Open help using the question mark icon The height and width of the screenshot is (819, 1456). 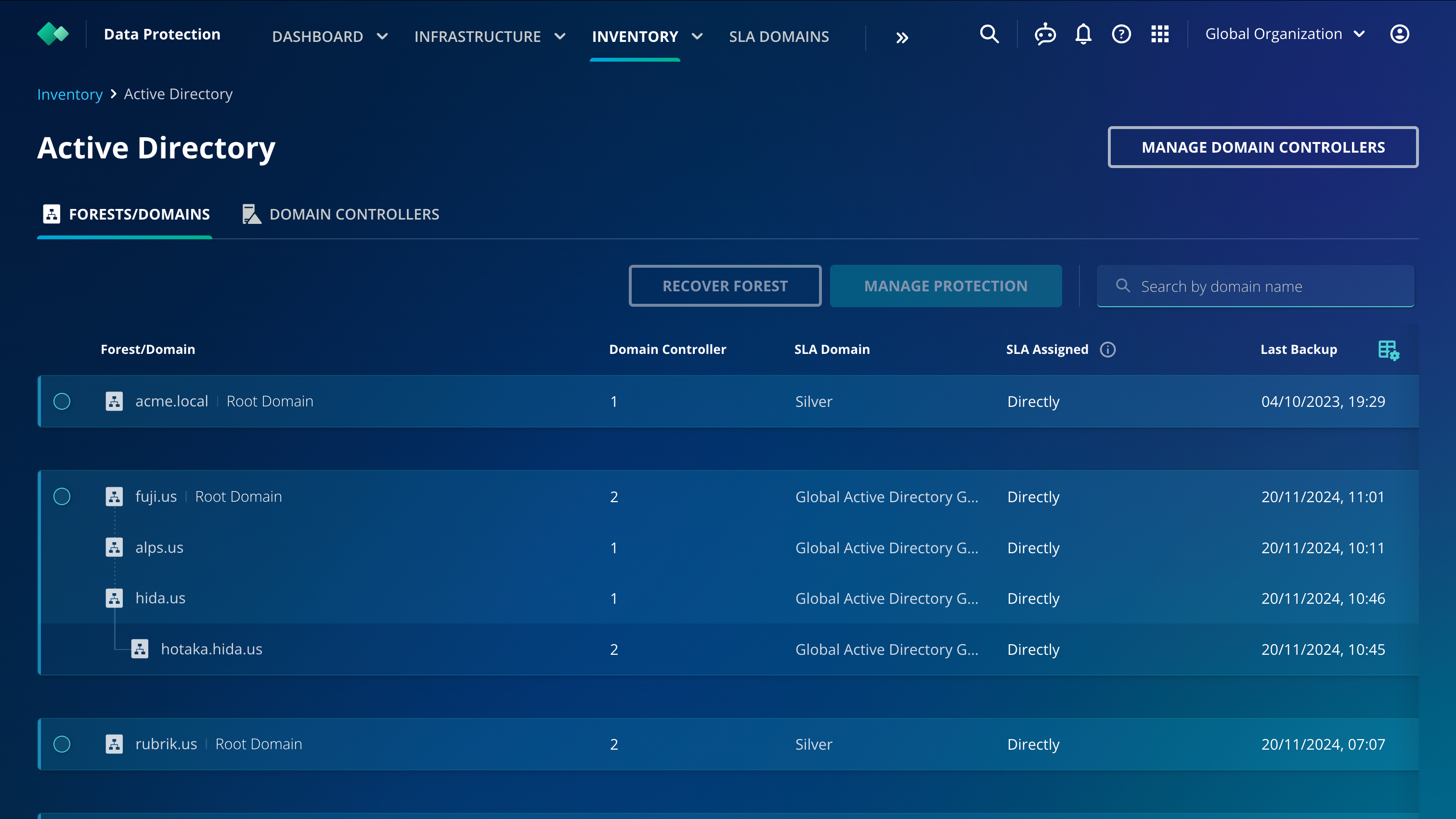coord(1121,34)
